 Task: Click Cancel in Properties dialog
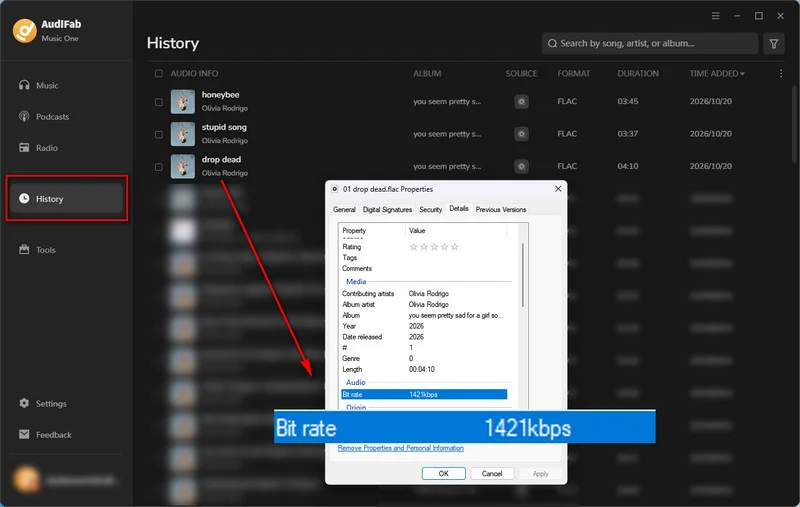(492, 473)
